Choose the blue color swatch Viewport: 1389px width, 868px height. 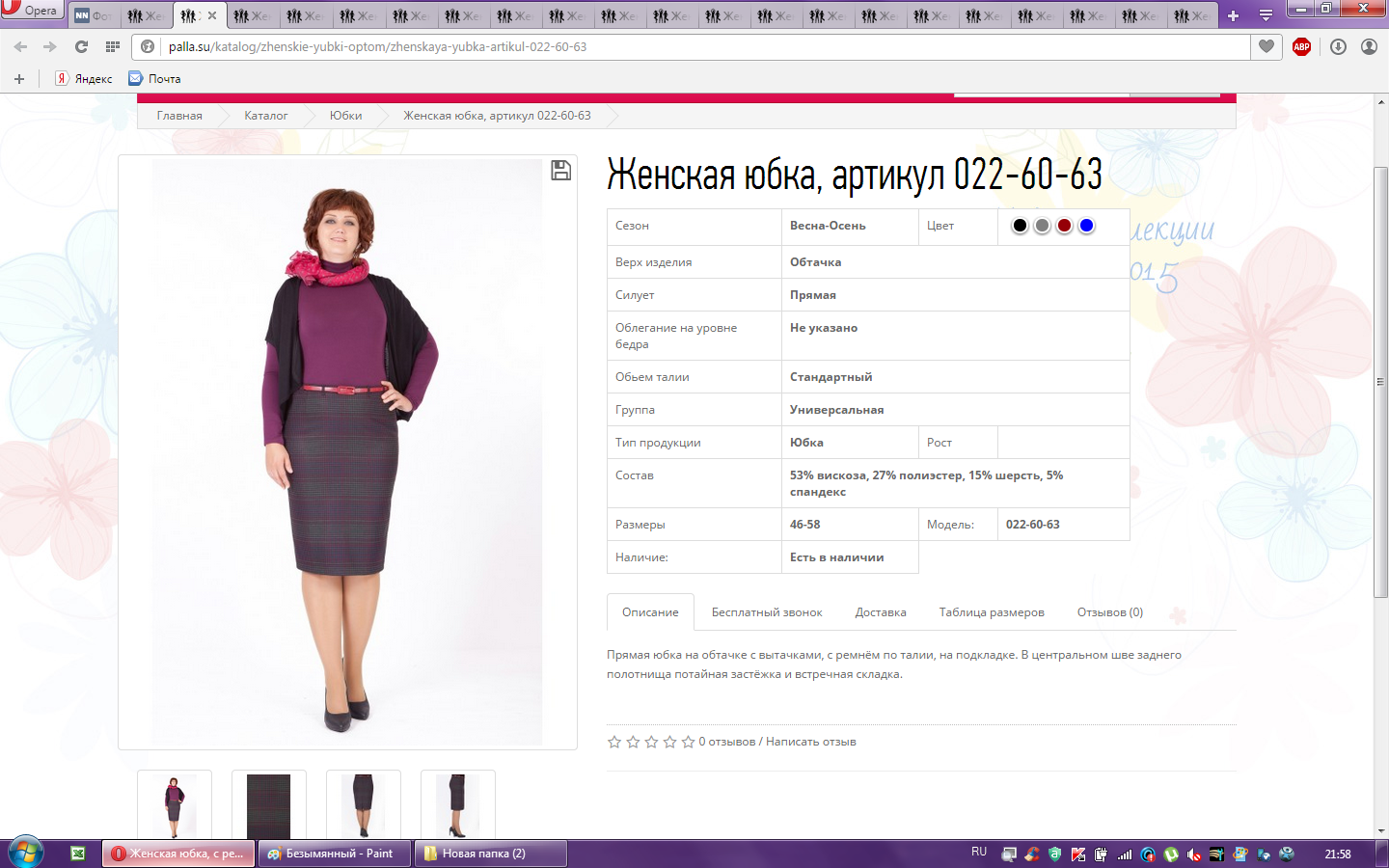(1086, 226)
